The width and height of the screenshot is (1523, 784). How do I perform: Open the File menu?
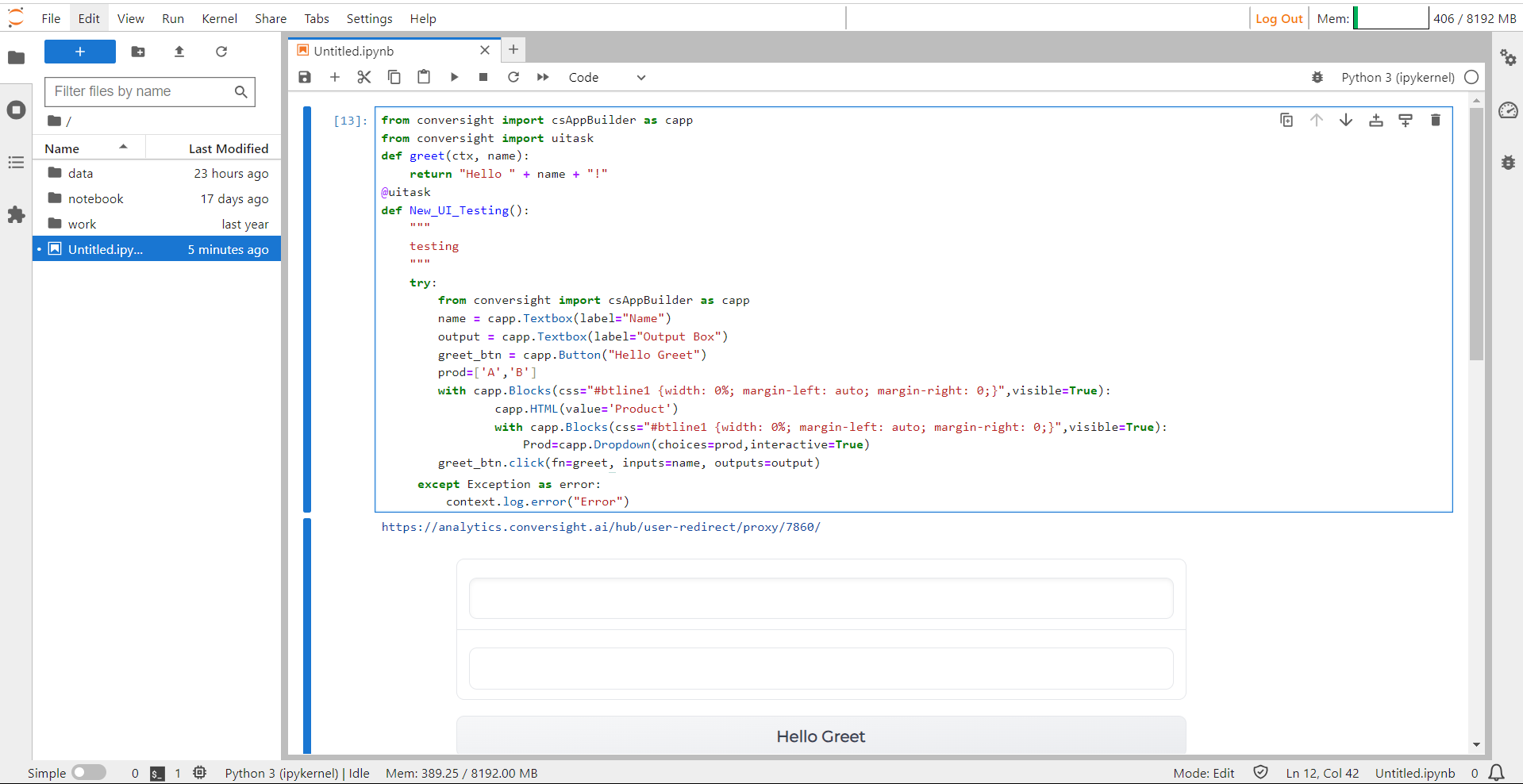click(51, 18)
